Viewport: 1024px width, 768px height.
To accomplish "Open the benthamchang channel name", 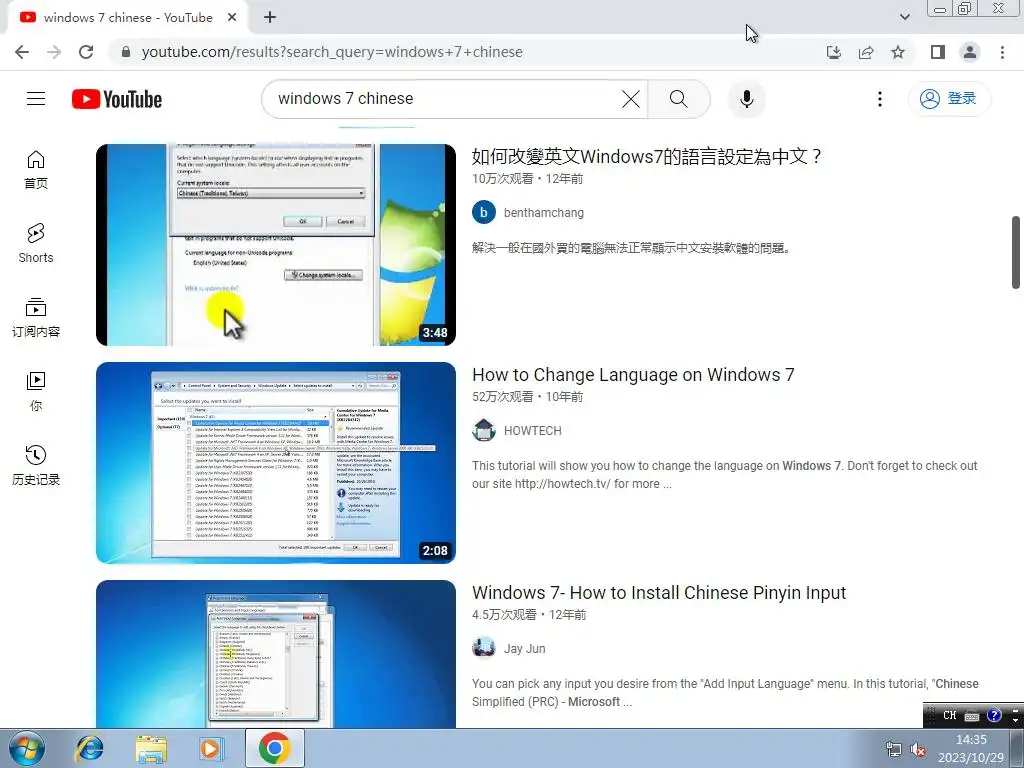I will [543, 213].
